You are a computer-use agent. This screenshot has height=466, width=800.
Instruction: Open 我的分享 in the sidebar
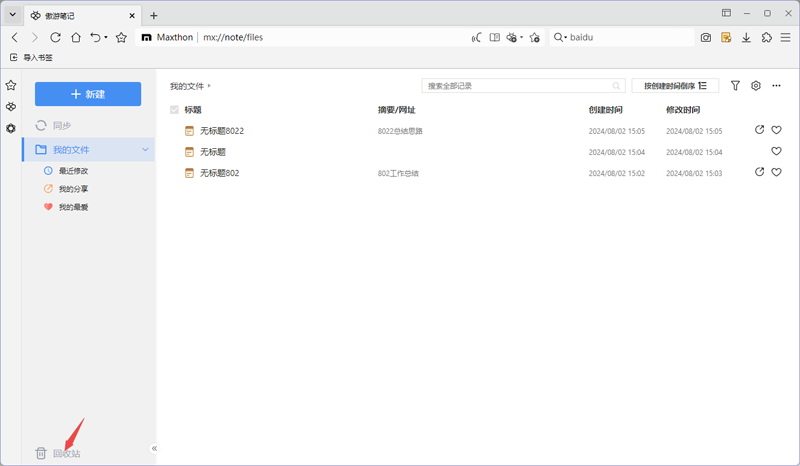[x=72, y=189]
